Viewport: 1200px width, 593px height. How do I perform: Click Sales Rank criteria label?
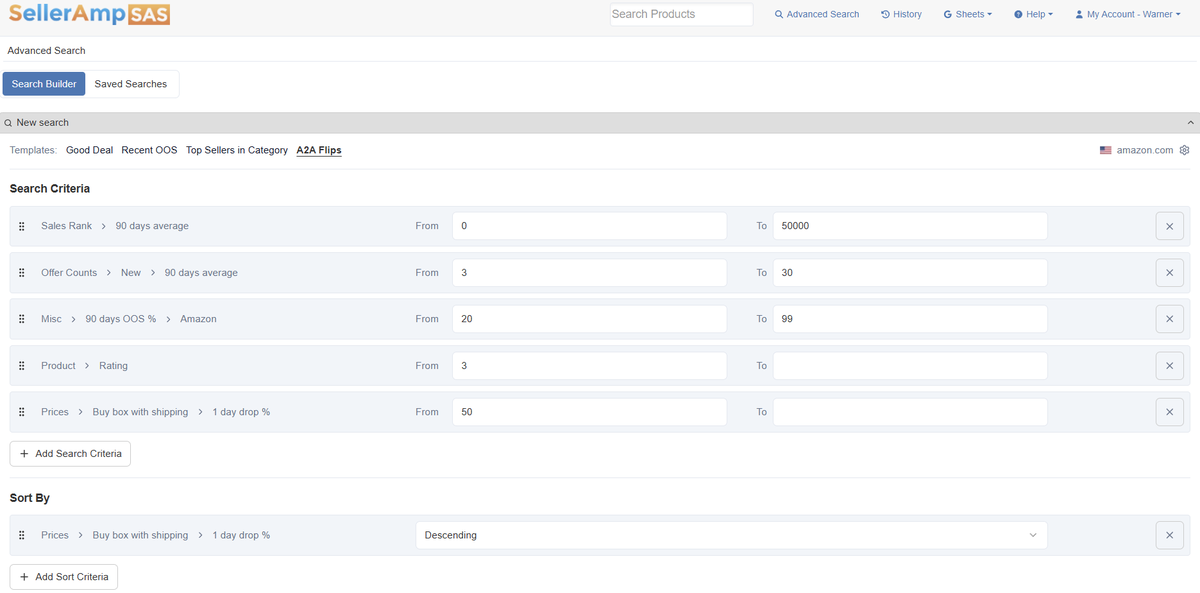tap(66, 226)
